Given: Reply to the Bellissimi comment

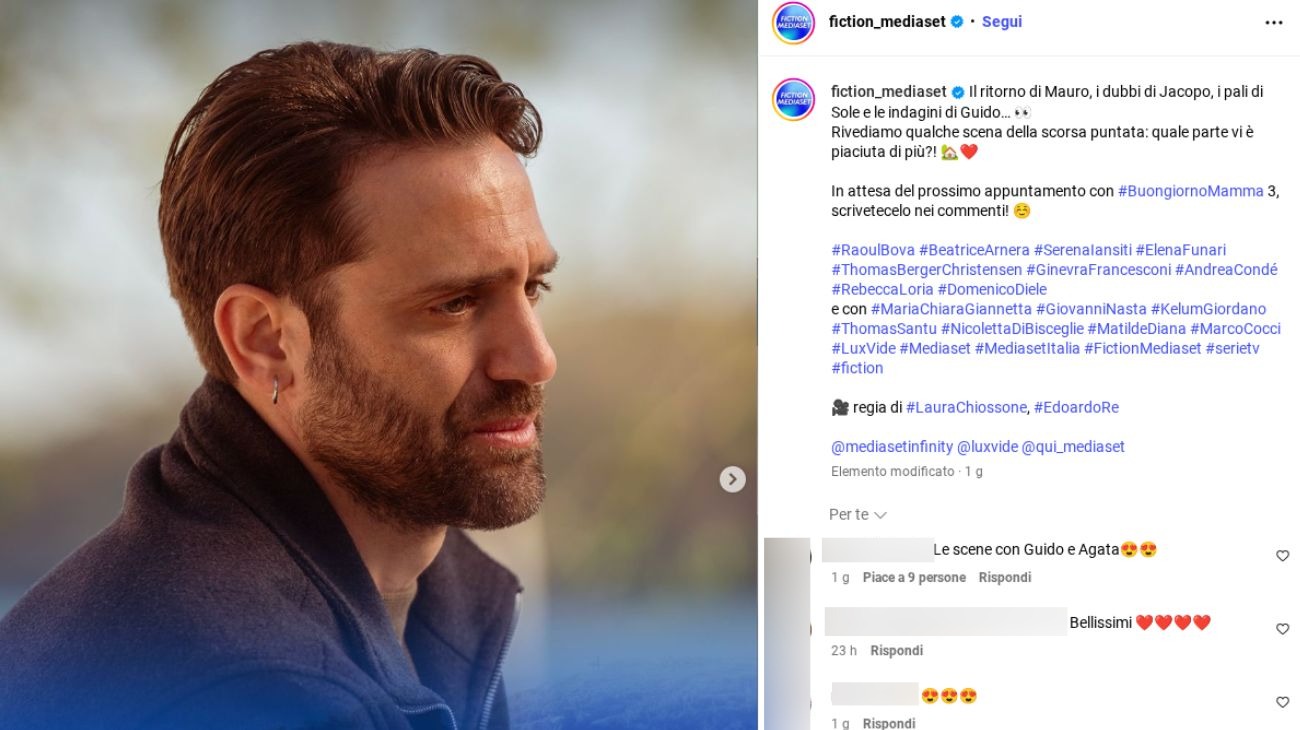Looking at the screenshot, I should tap(896, 650).
